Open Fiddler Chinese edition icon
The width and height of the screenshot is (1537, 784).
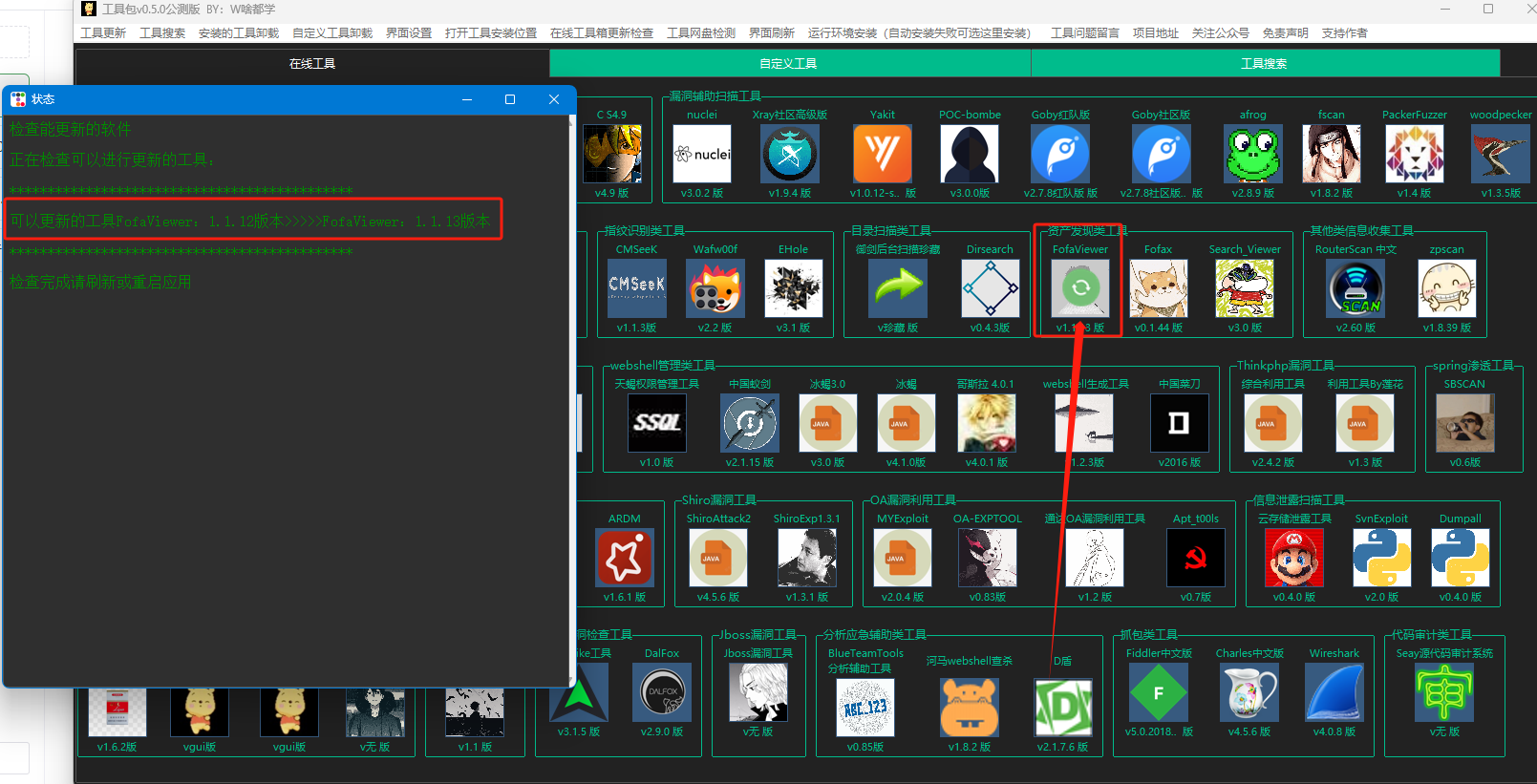[1159, 692]
